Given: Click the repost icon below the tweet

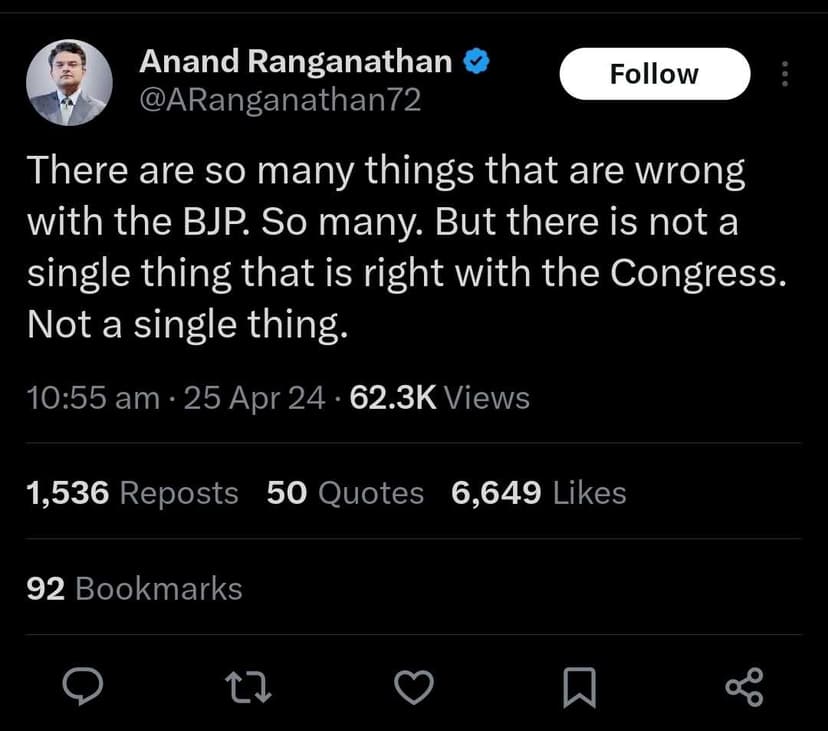Looking at the screenshot, I should coord(248,687).
